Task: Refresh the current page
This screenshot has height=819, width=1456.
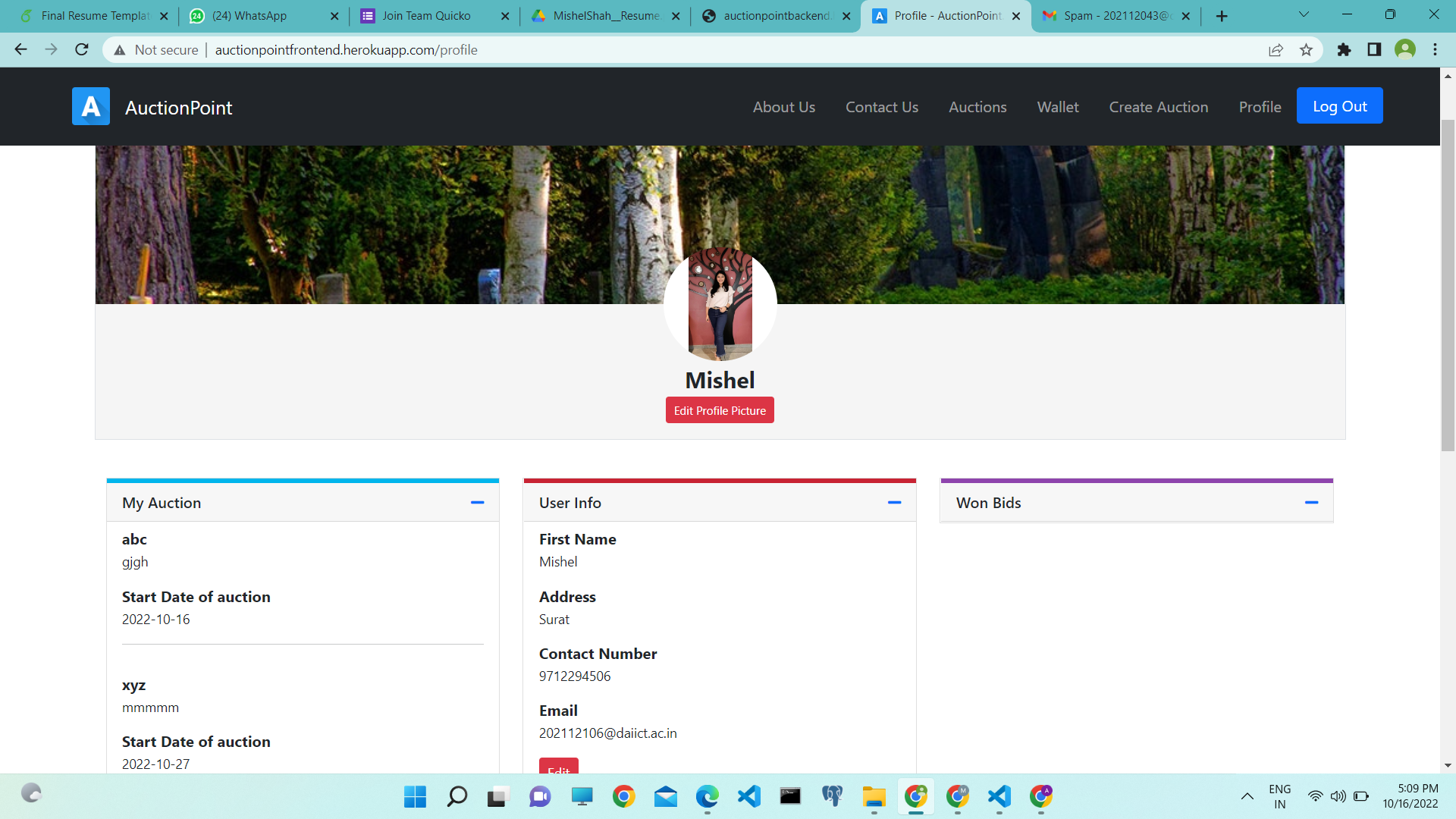Action: (81, 49)
